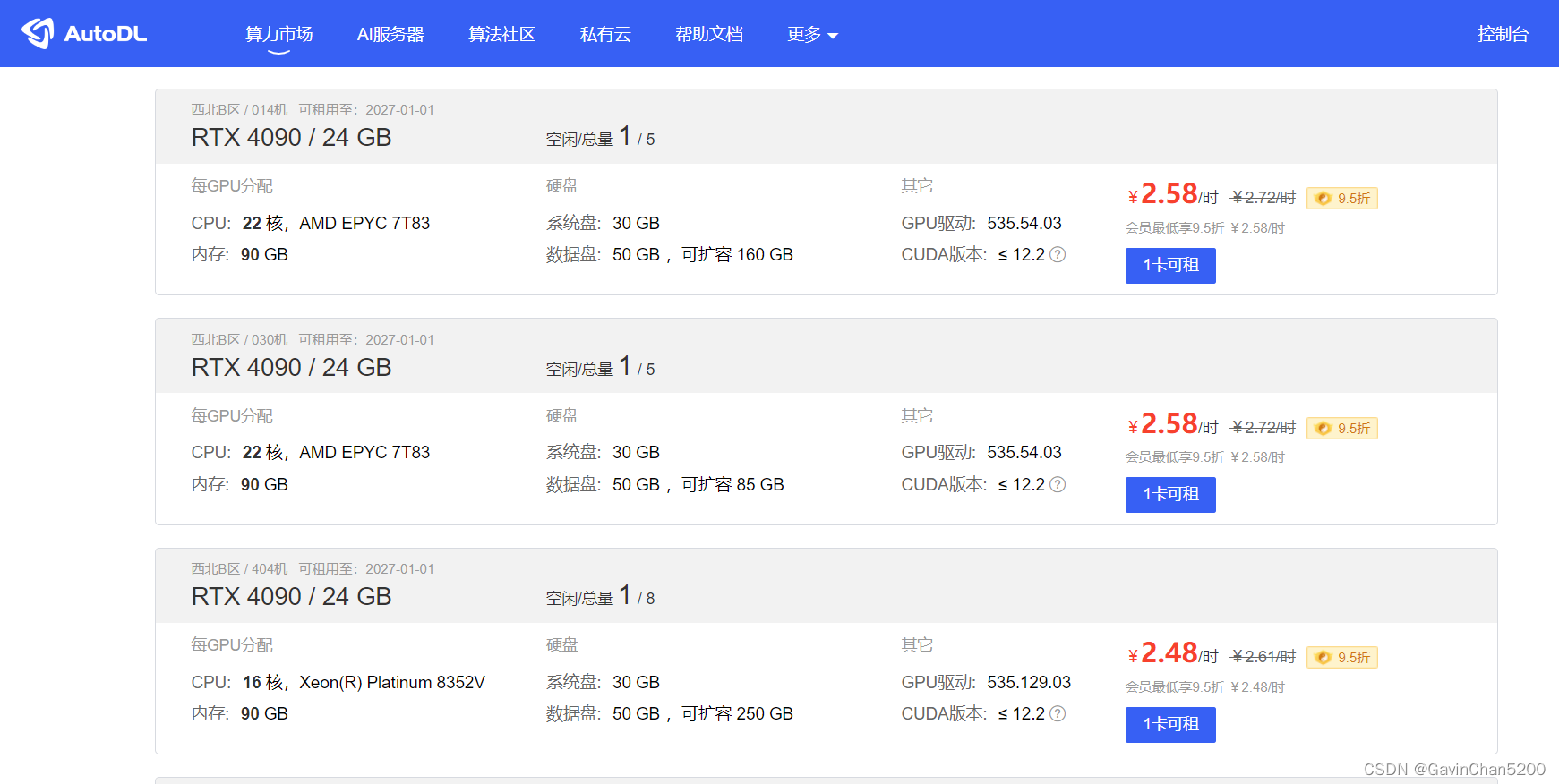Click the 9.5折 member badge on 014机
1559x784 pixels.
pos(1341,198)
